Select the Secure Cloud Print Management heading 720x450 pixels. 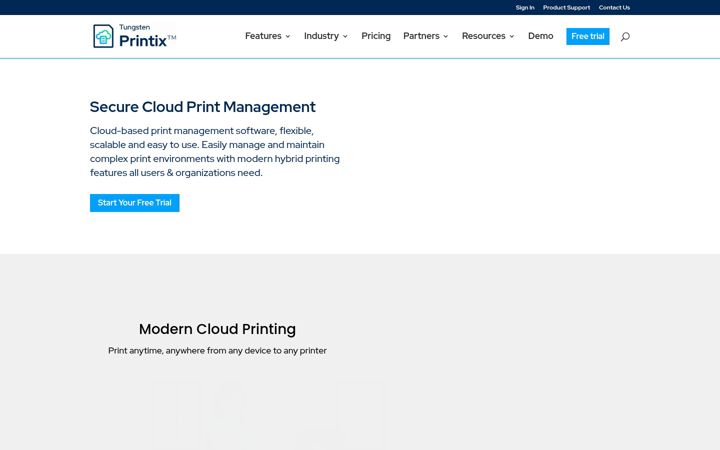click(202, 107)
